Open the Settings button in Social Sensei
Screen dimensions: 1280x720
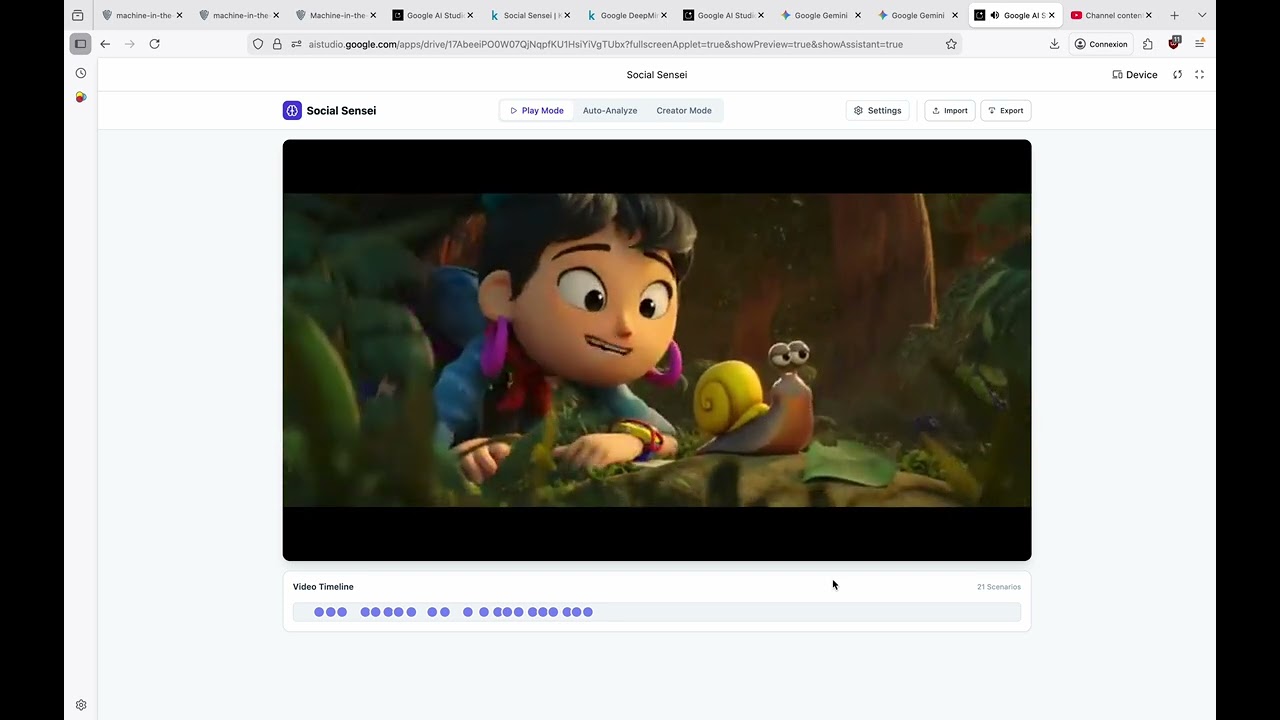click(878, 111)
